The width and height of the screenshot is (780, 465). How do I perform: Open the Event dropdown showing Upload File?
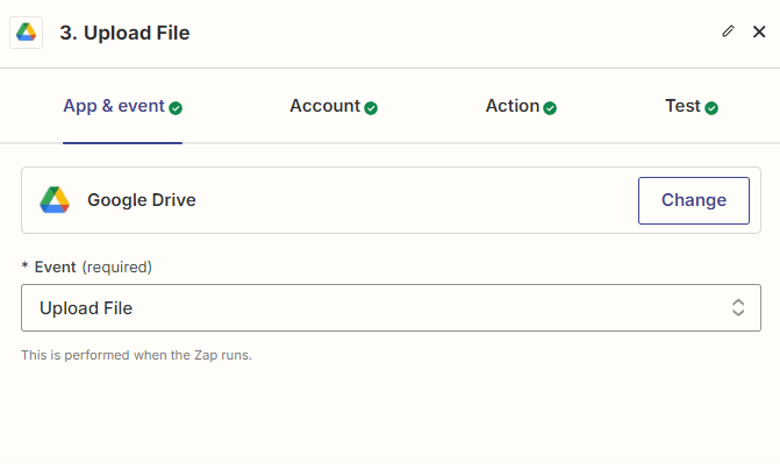391,308
